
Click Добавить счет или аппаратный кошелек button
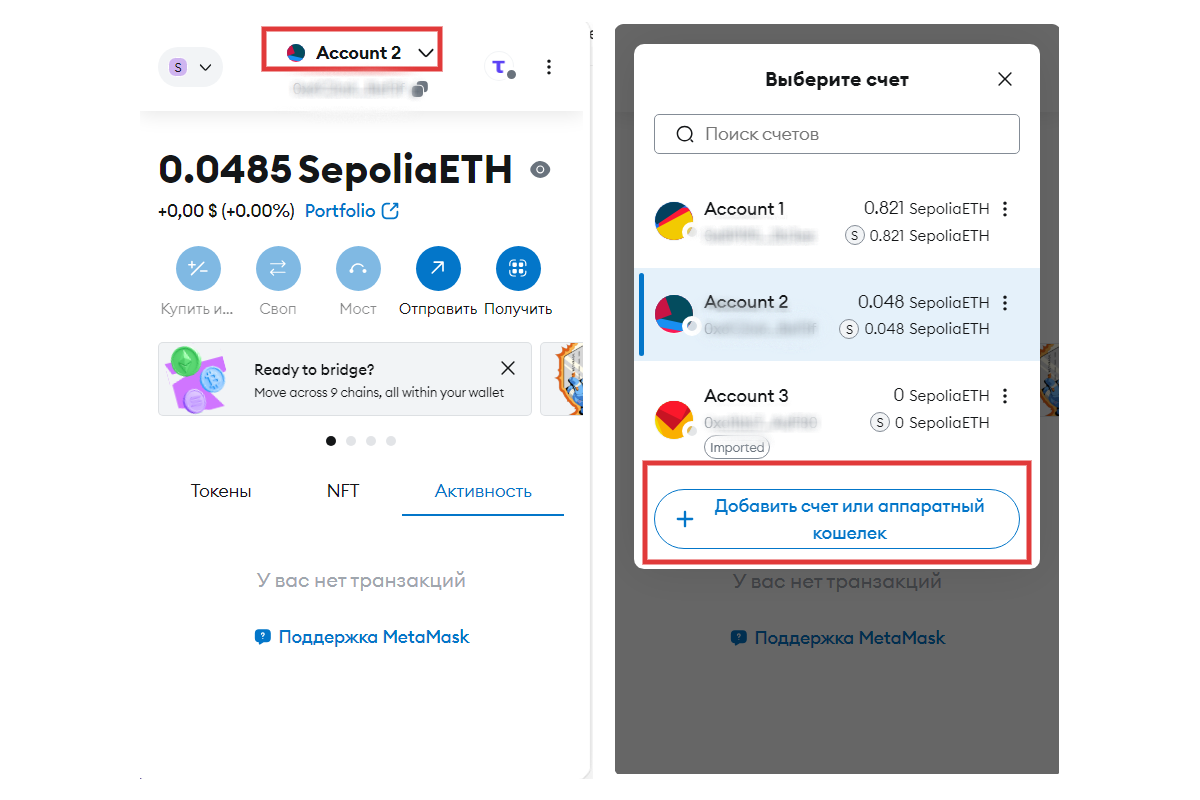pyautogui.click(x=836, y=519)
